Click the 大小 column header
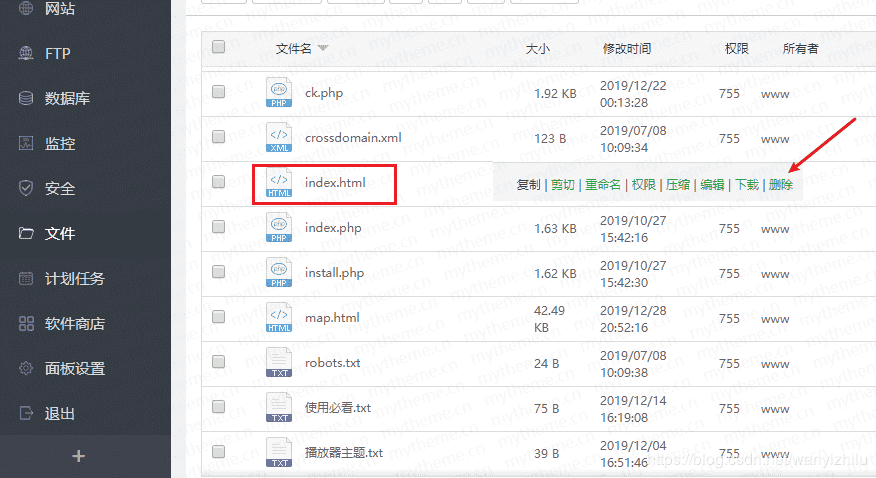The height and width of the screenshot is (478, 876). point(538,49)
